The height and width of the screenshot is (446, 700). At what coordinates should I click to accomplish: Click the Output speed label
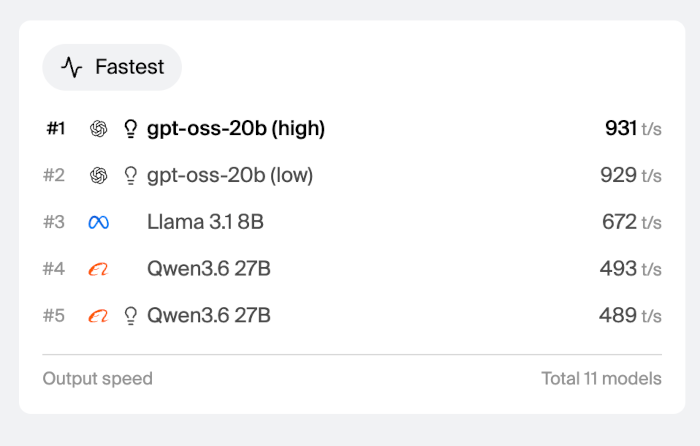pyautogui.click(x=98, y=379)
